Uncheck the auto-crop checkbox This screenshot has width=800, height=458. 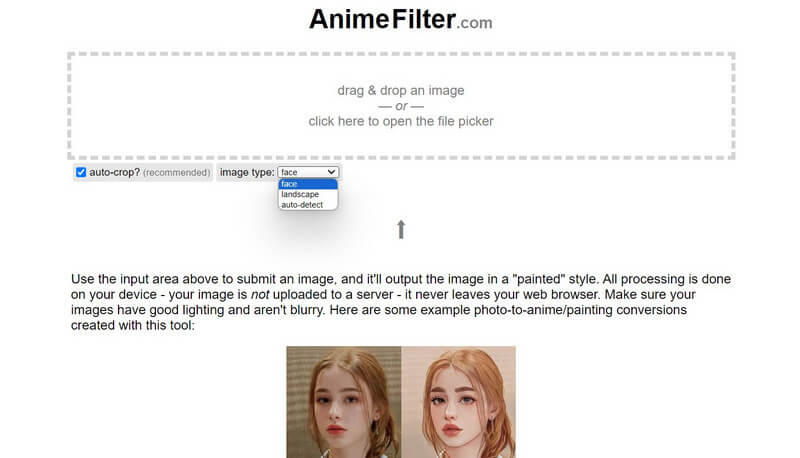tap(81, 172)
